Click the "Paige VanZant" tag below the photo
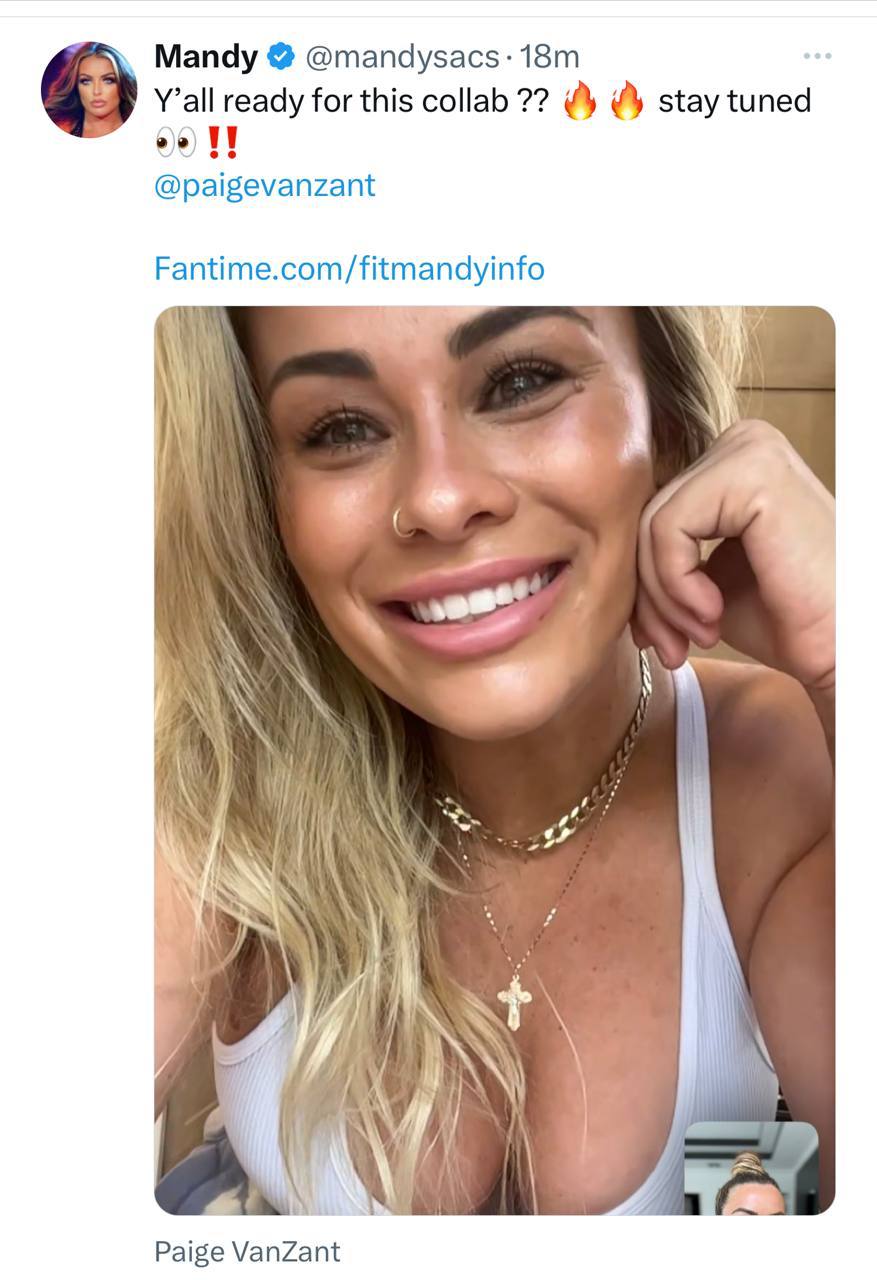Viewport: 877px width, 1280px height. click(247, 1251)
